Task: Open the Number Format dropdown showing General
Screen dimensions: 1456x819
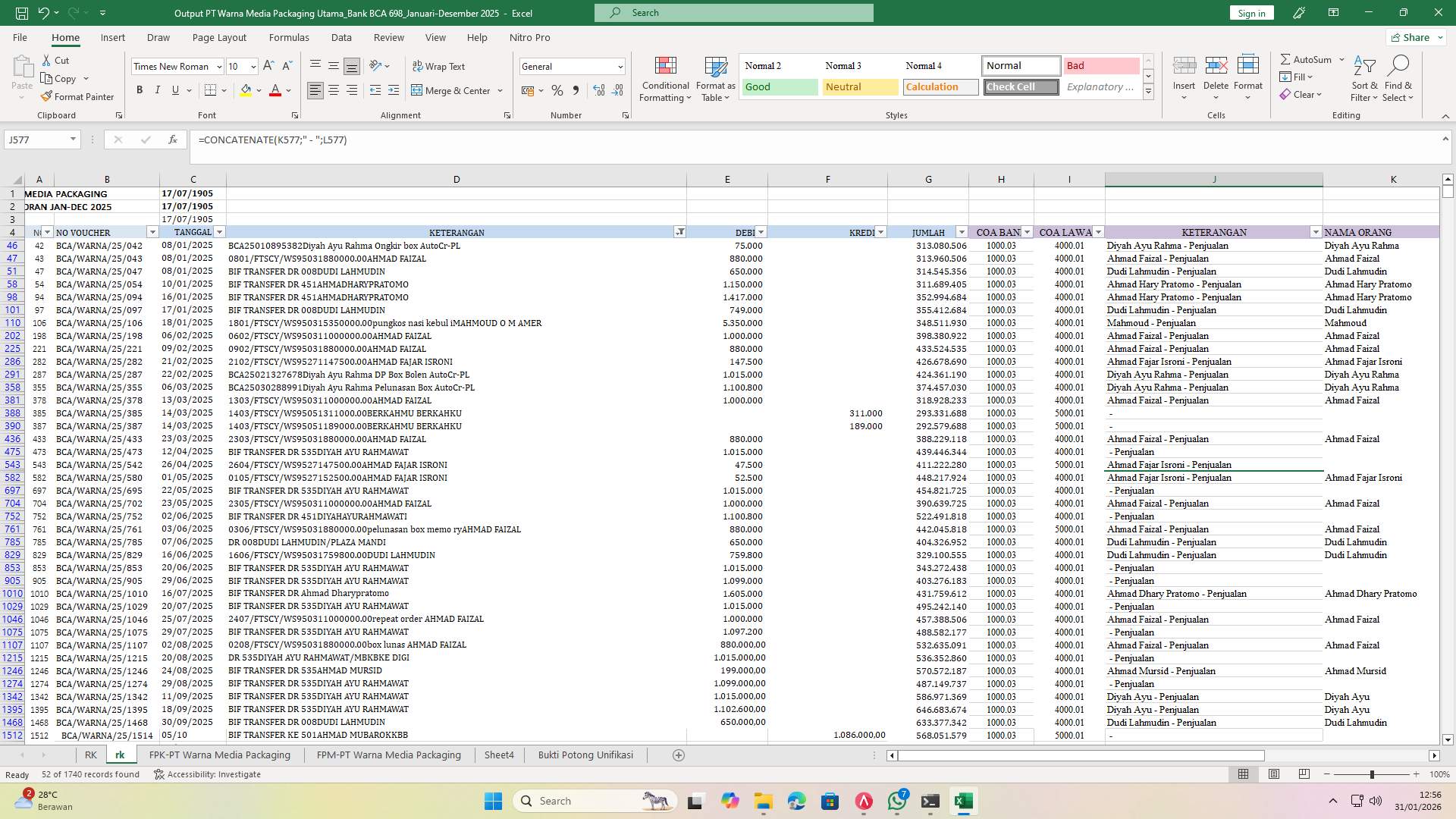Action: (573, 66)
